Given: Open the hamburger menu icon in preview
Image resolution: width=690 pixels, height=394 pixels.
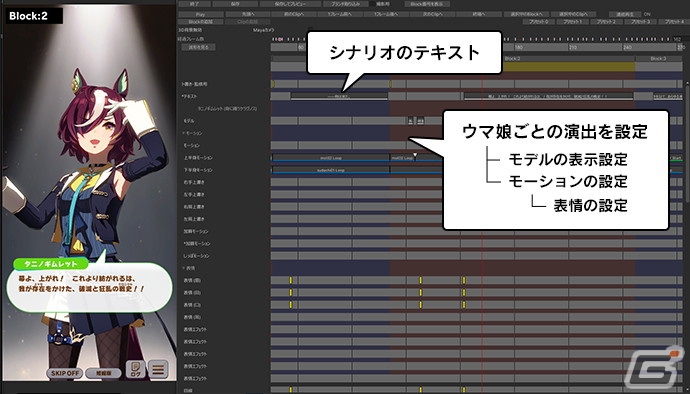Looking at the screenshot, I should (158, 369).
